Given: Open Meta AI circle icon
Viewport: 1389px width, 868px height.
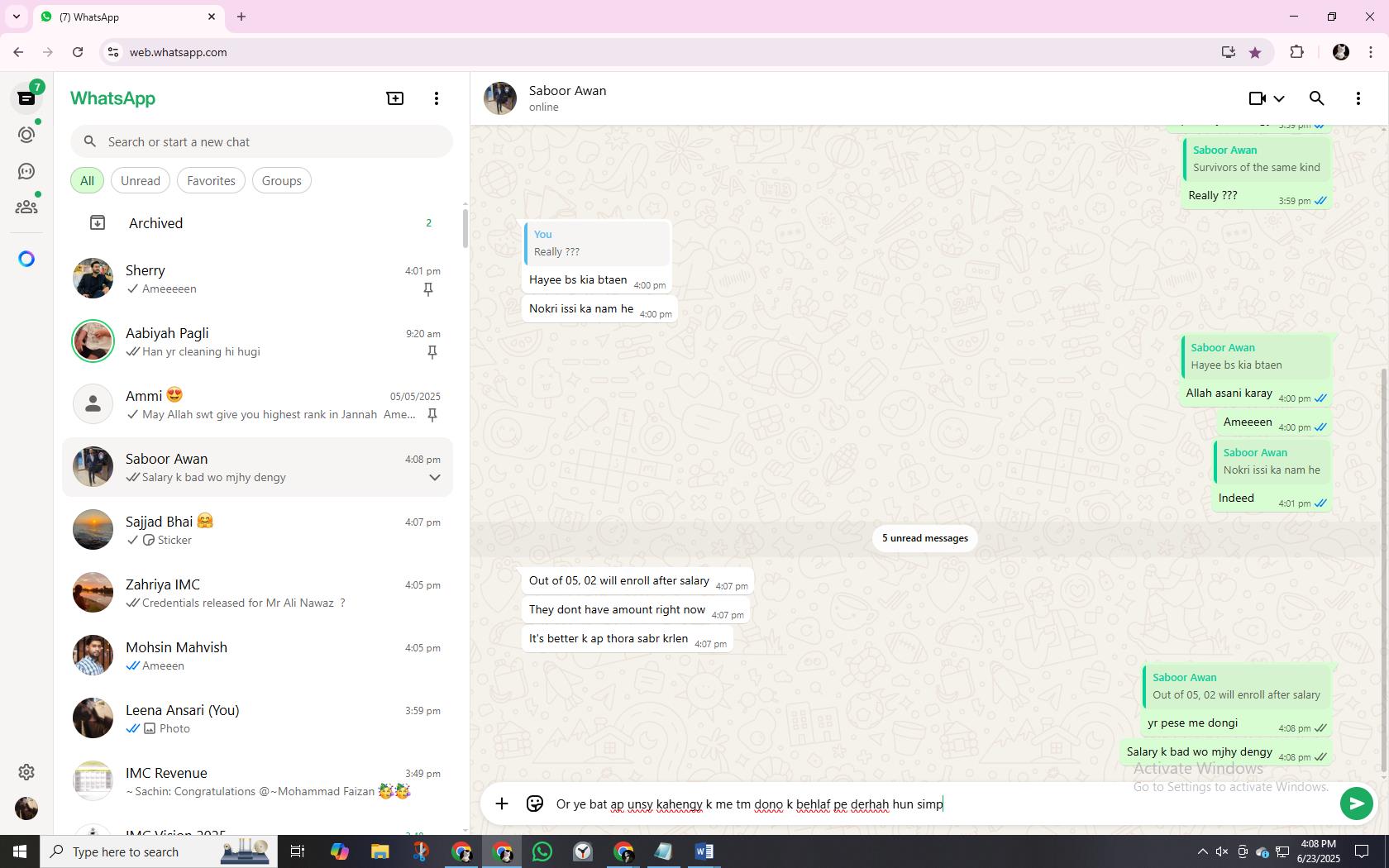Looking at the screenshot, I should pyautogui.click(x=26, y=259).
